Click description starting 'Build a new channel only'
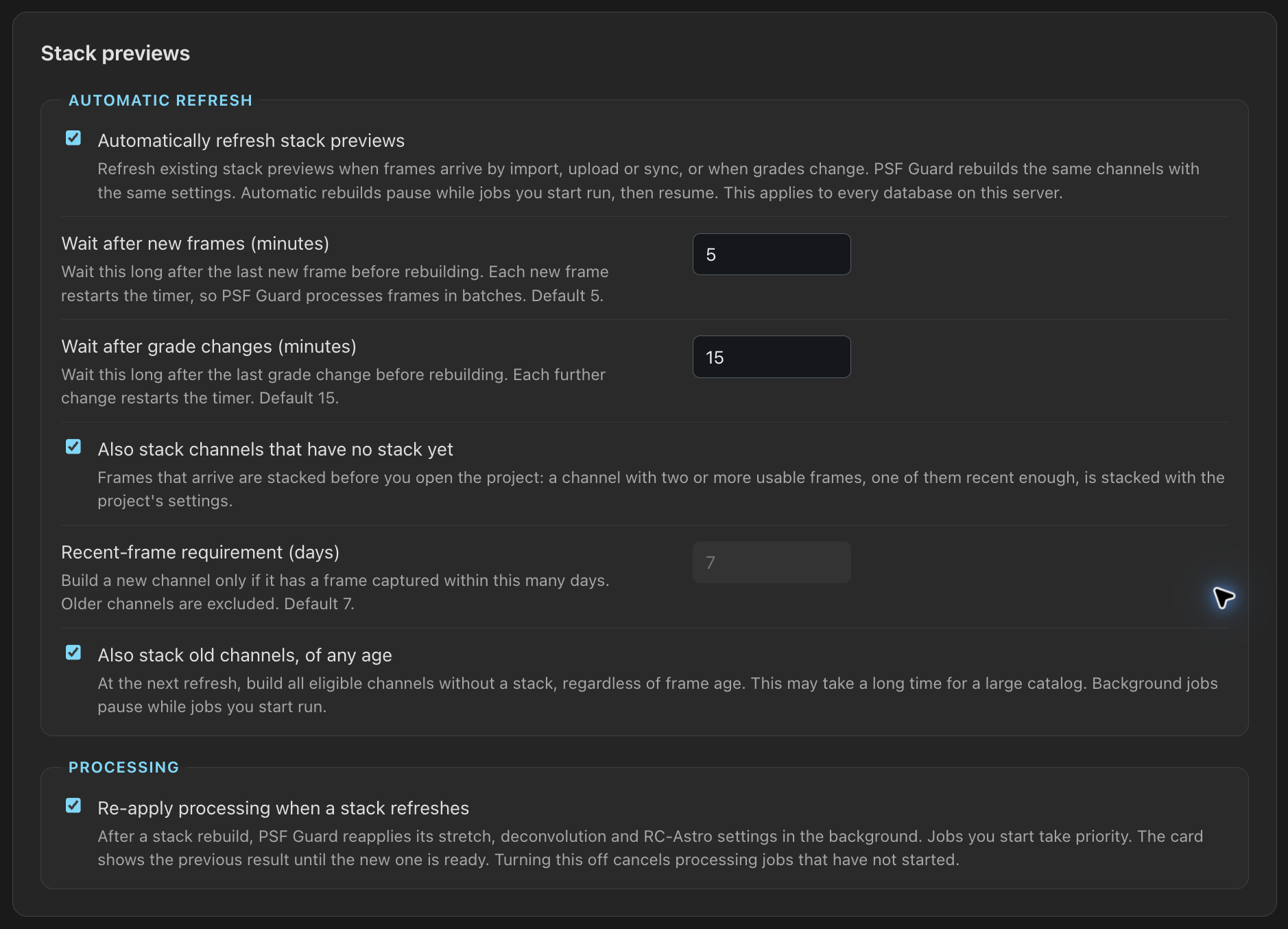Screen dimensions: 1288x929 point(335,592)
